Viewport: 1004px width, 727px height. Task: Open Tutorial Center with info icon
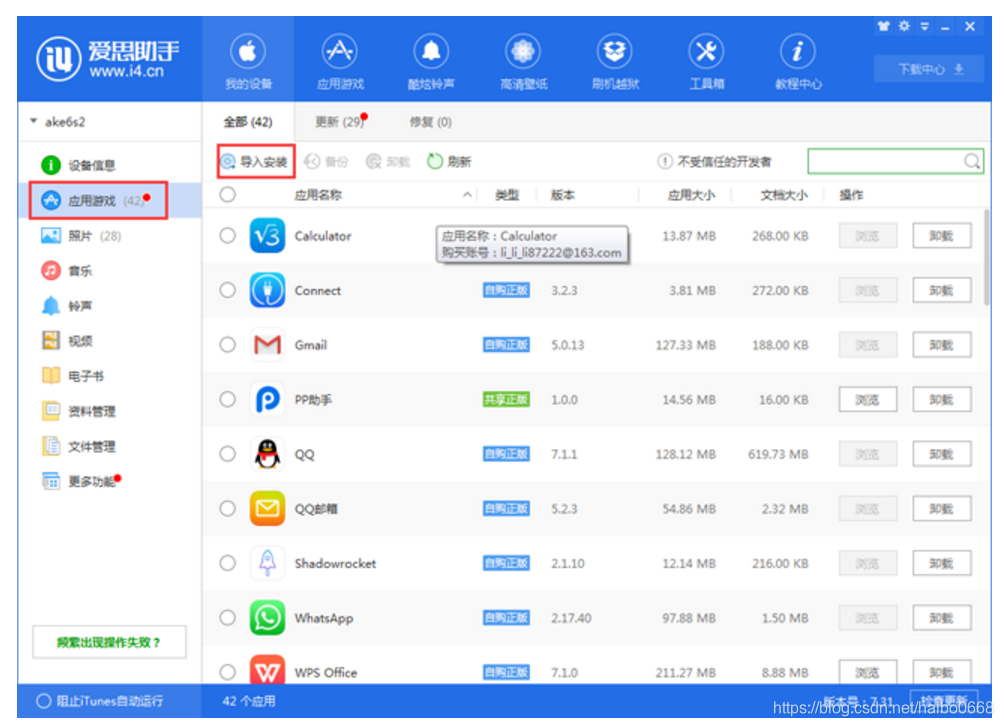tap(798, 60)
